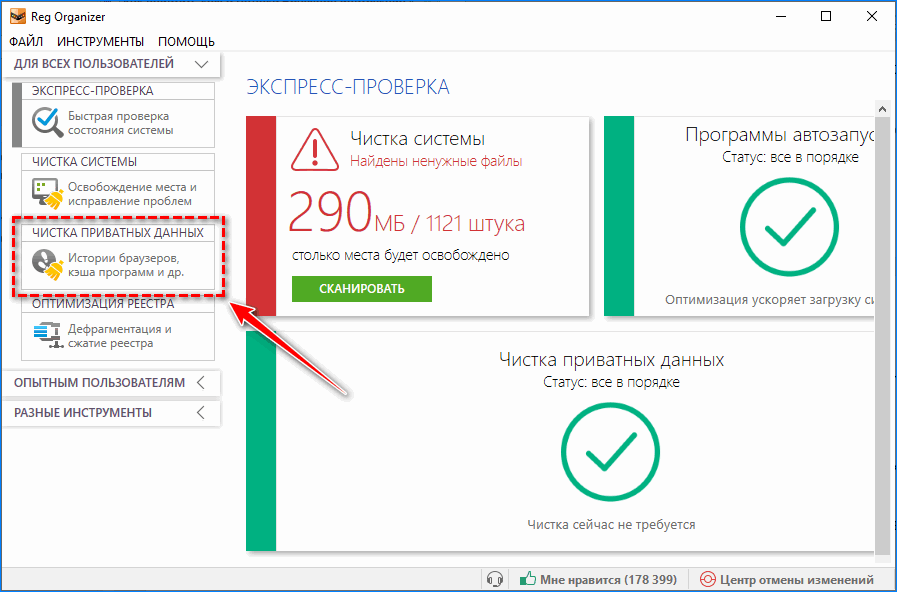The image size is (897, 592).
Task: Collapse the ДЛЯ ВСЕХ ПОЛЬЗОВАТЕЛЕЙ section
Action: point(202,64)
